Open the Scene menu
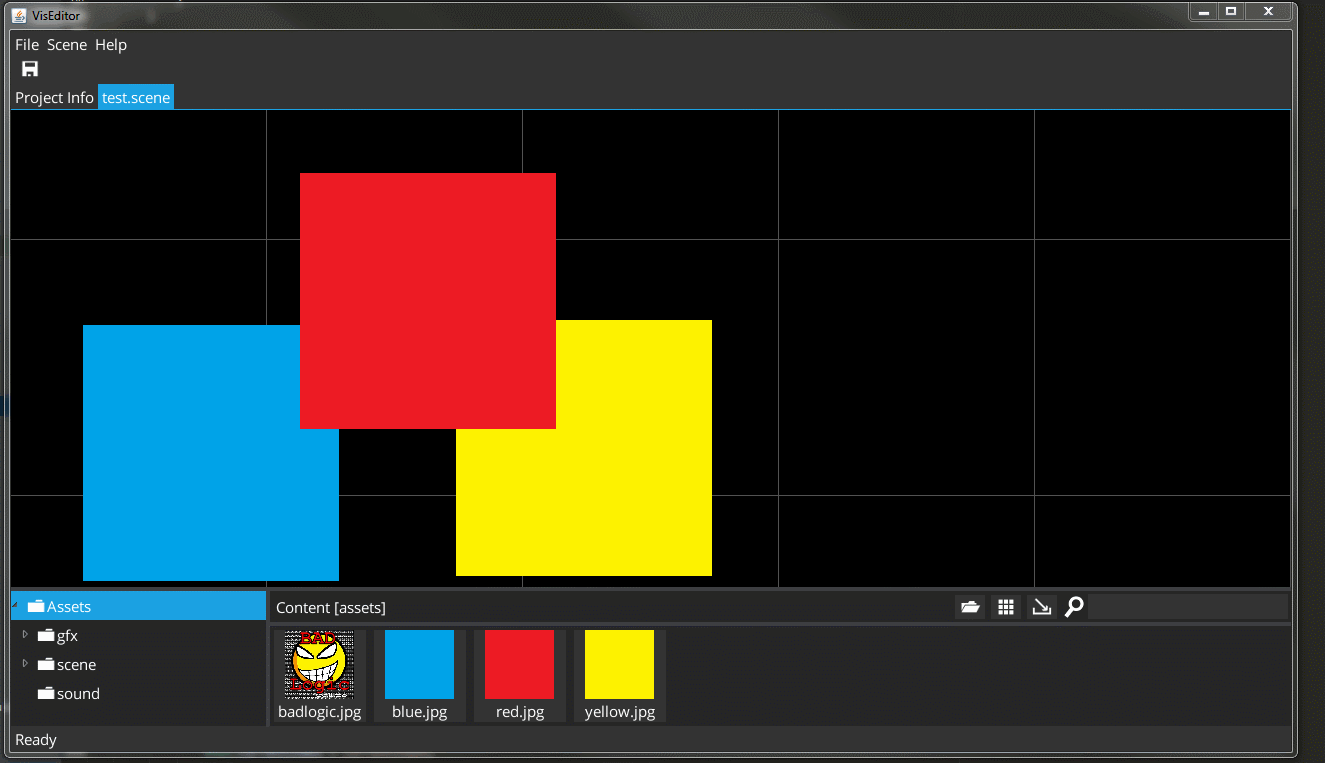Screen dimensions: 1325x763 pyautogui.click(x=67, y=45)
